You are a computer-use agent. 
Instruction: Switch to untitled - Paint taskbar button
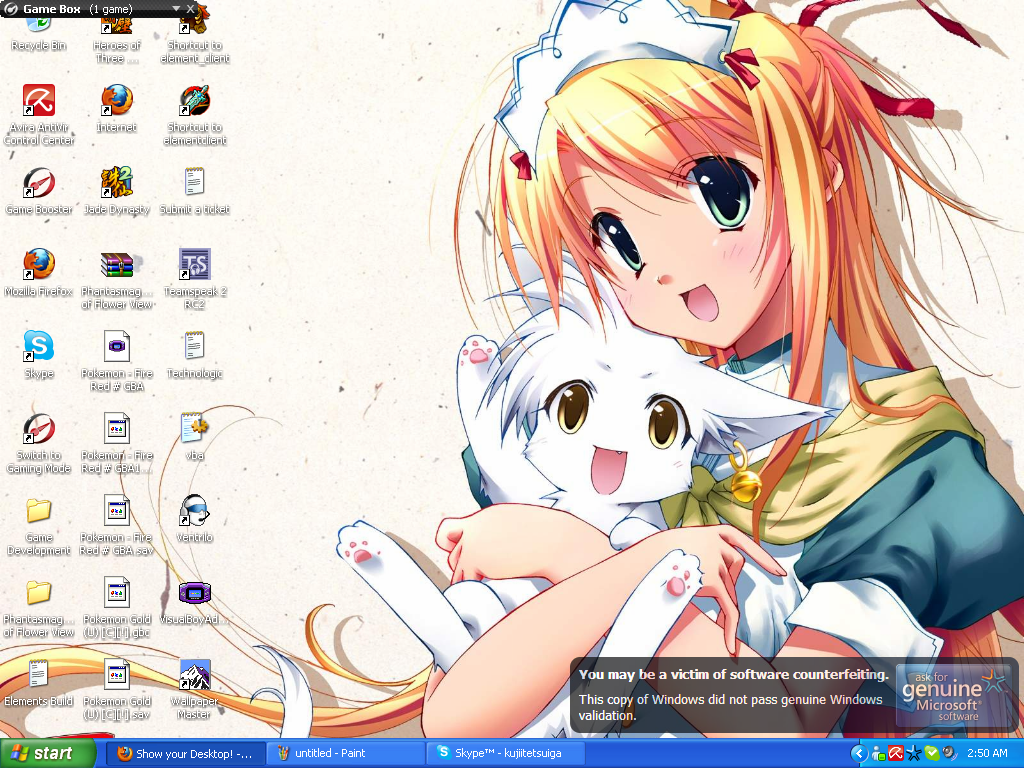pyautogui.click(x=346, y=753)
